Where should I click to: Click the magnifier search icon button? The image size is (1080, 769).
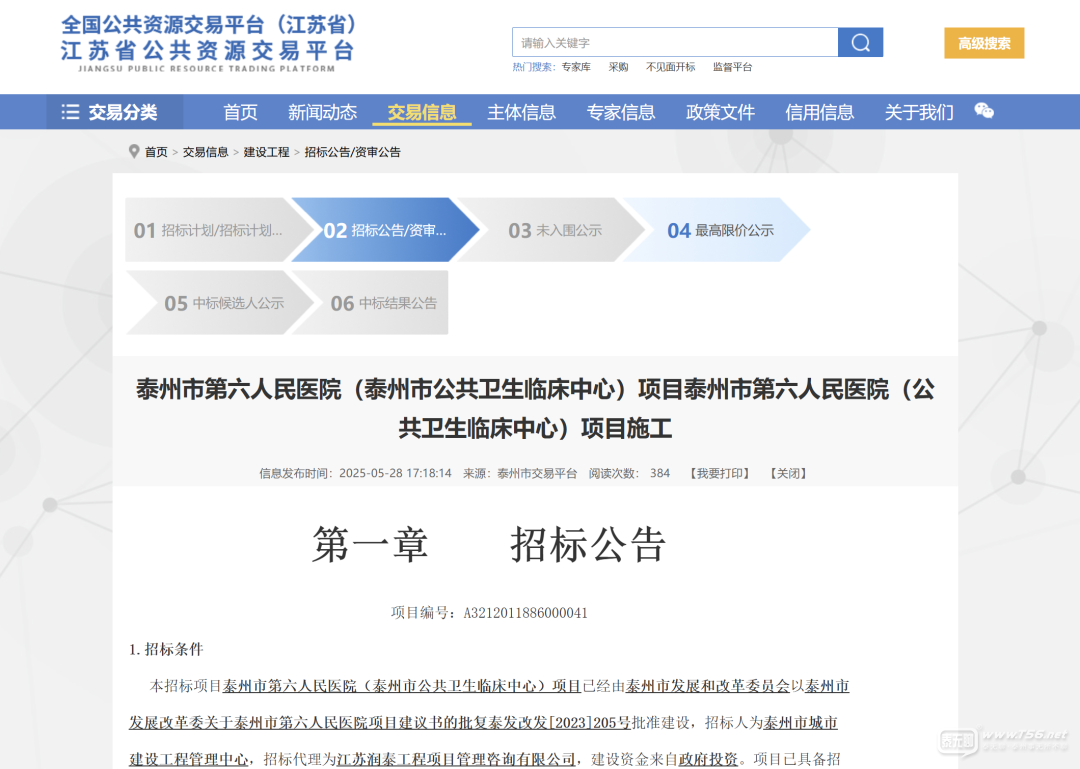(x=860, y=42)
